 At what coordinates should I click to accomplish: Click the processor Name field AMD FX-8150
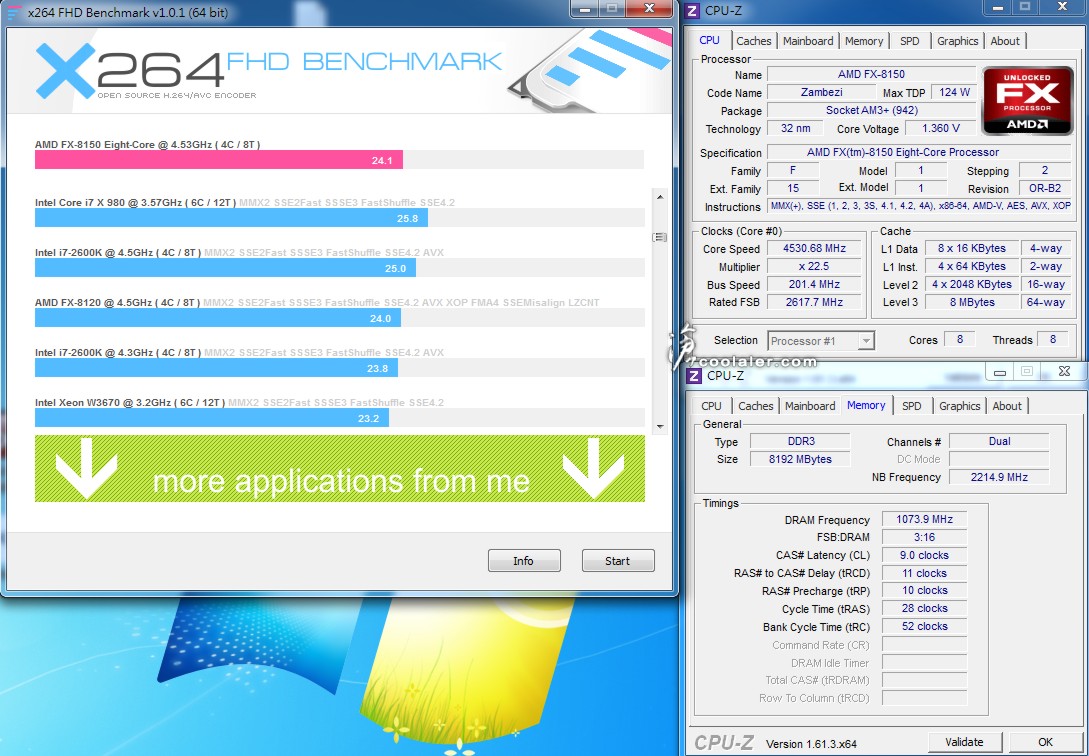[x=871, y=74]
